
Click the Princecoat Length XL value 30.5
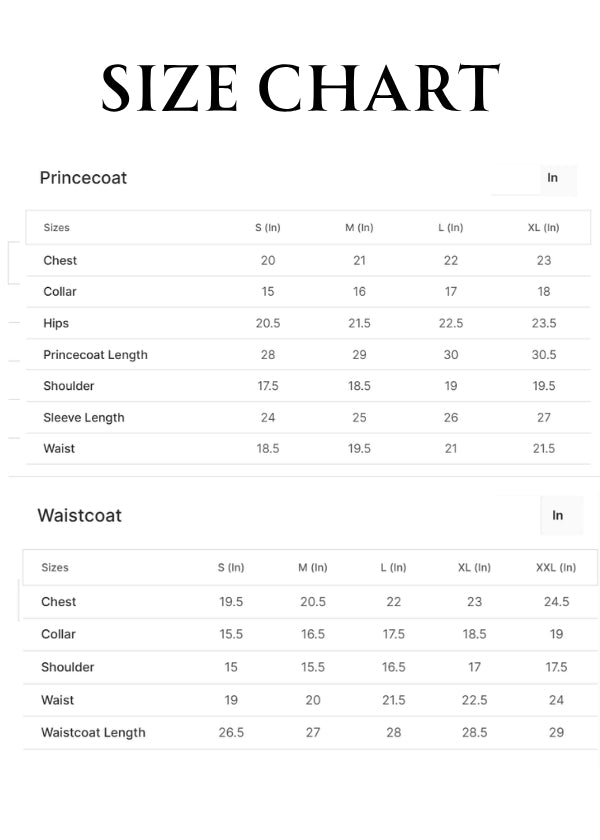[544, 355]
